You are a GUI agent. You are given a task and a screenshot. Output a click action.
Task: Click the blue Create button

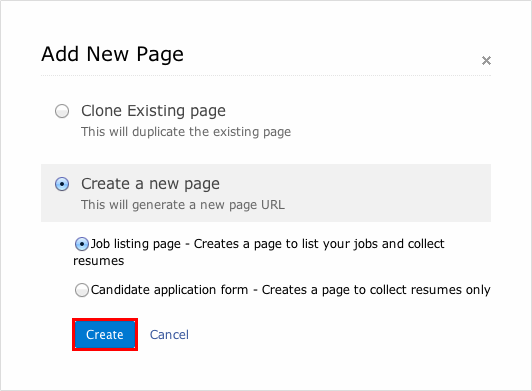(105, 335)
